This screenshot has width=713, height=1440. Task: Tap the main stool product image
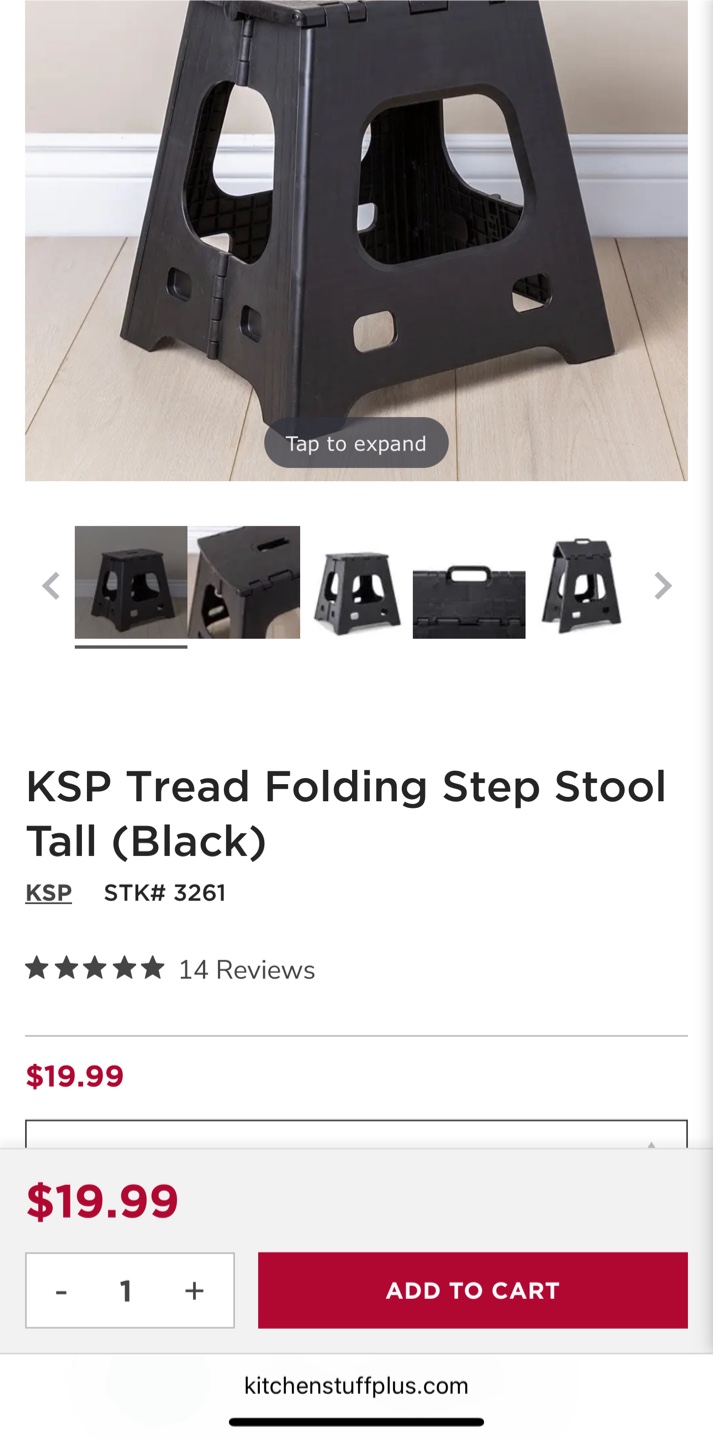pyautogui.click(x=356, y=220)
